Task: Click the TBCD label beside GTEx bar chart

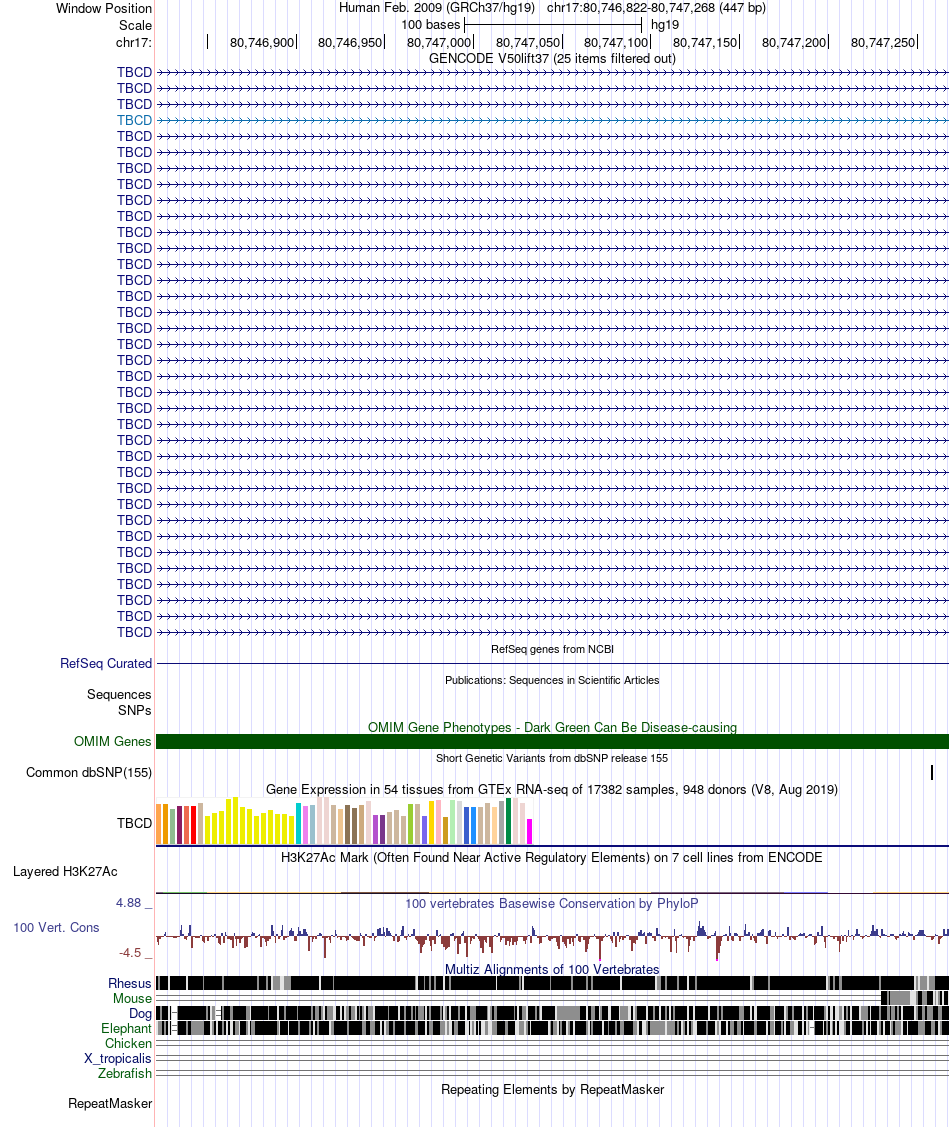Action: point(134,823)
